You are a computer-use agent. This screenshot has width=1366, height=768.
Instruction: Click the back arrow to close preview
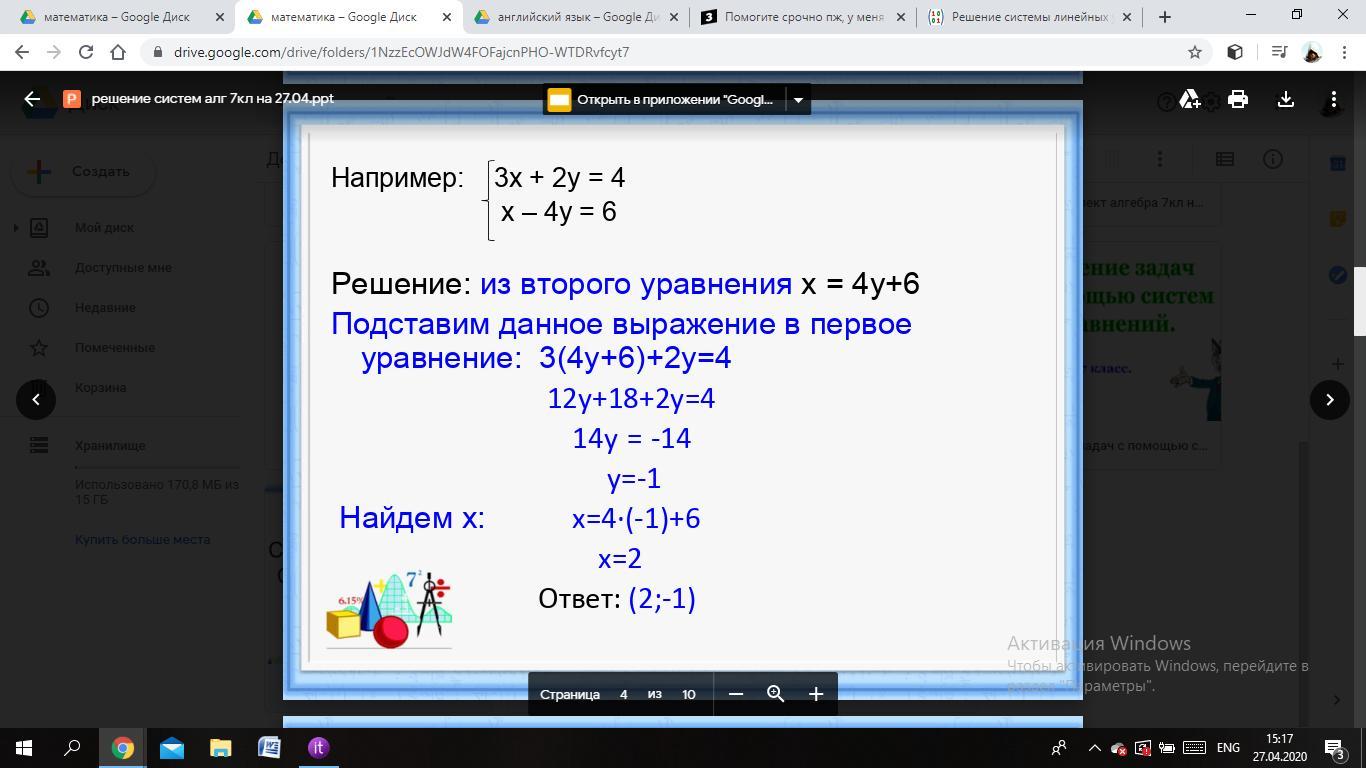click(32, 99)
